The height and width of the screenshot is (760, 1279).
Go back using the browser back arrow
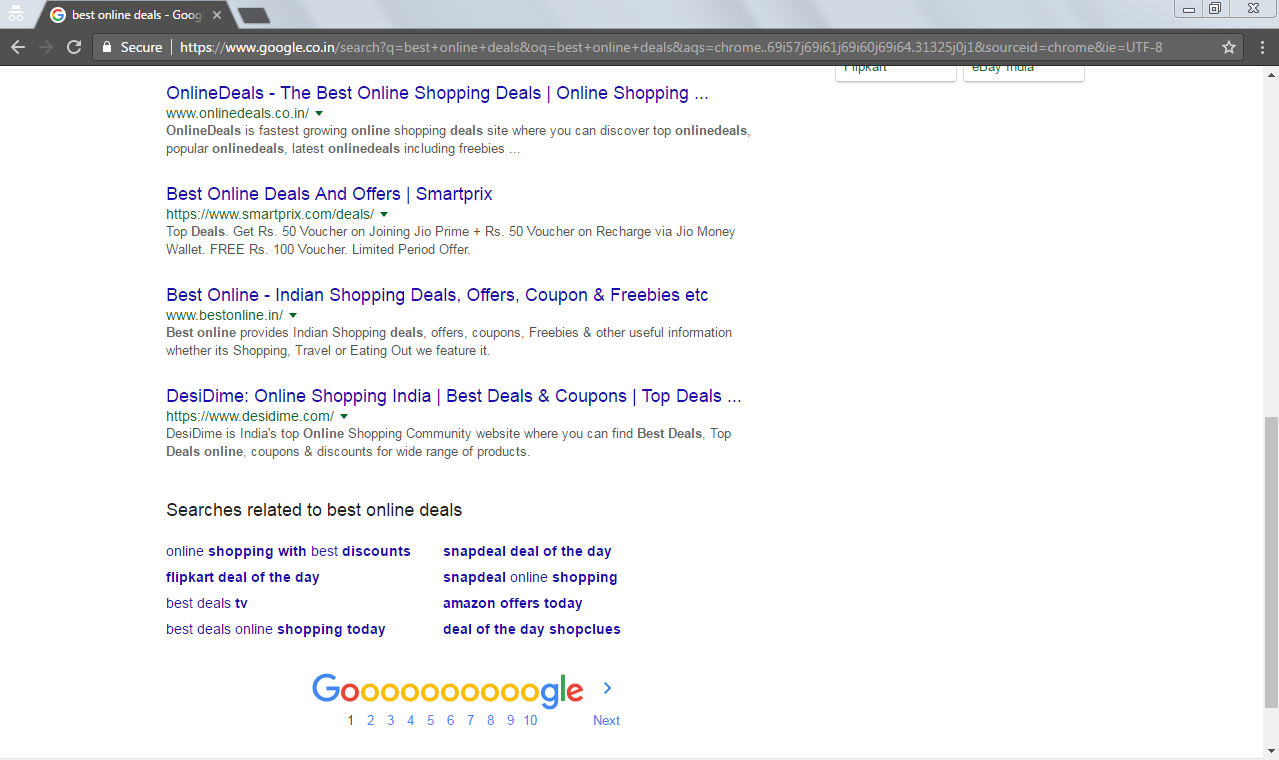coord(17,47)
